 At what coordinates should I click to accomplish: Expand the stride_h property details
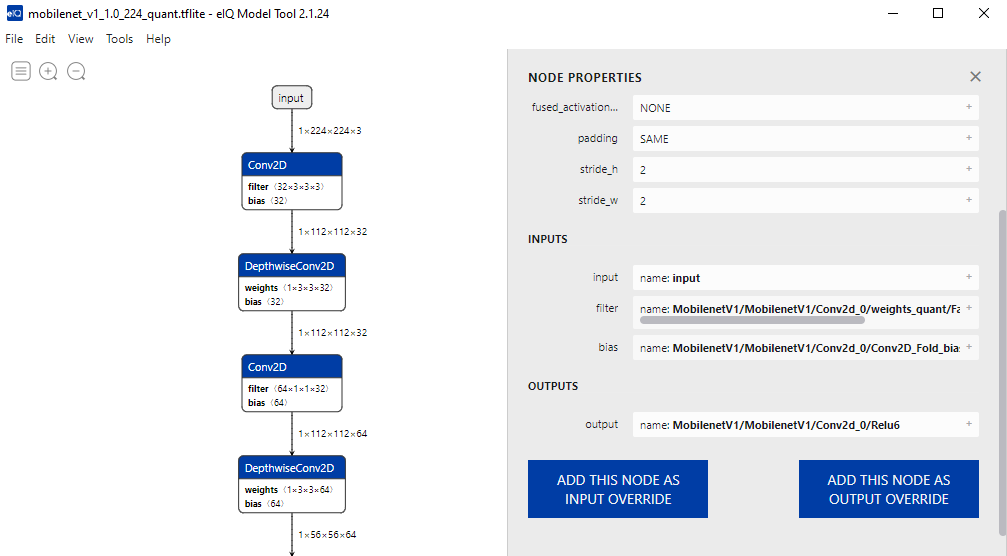[x=968, y=169]
